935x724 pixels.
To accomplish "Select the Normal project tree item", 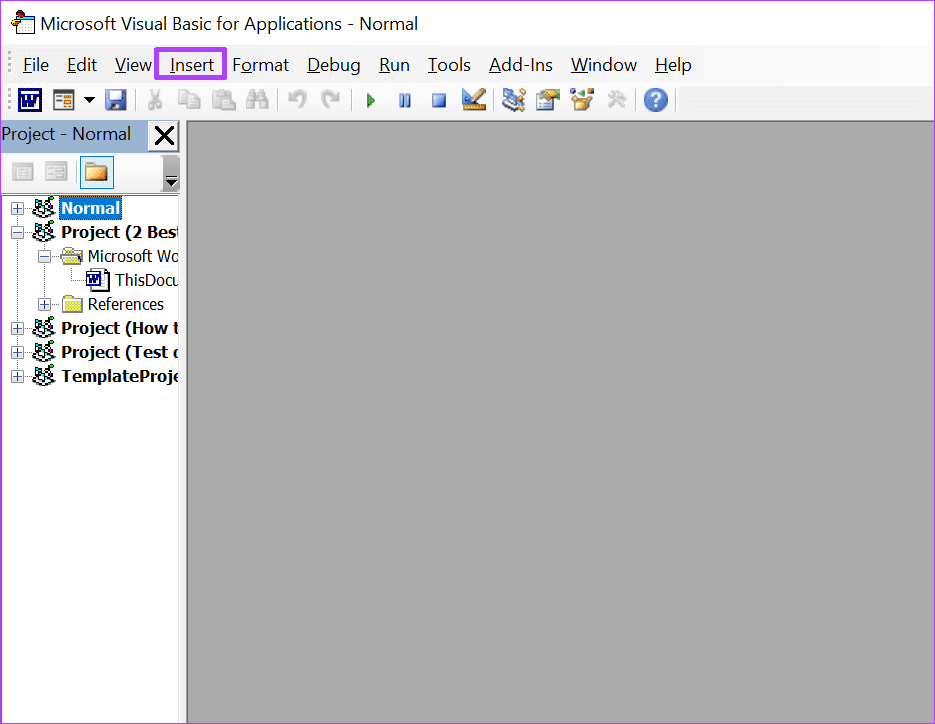I will [91, 208].
